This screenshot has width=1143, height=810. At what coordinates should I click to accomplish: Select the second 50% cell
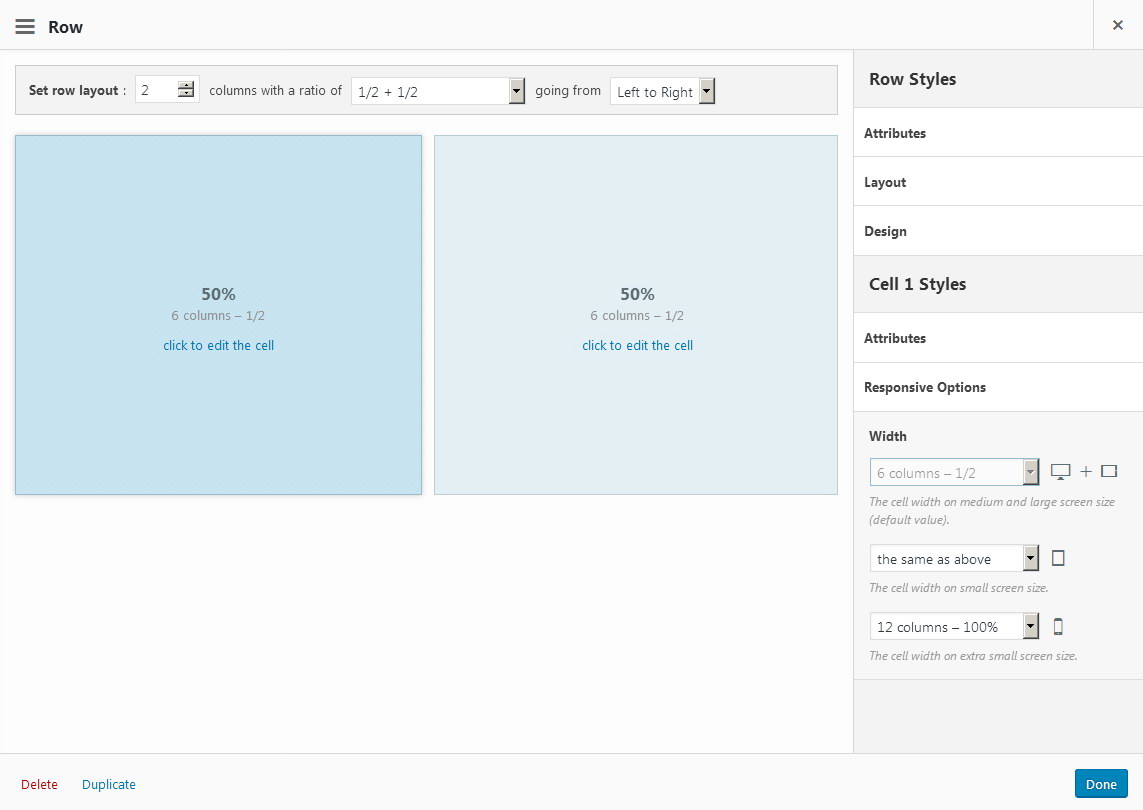point(636,315)
